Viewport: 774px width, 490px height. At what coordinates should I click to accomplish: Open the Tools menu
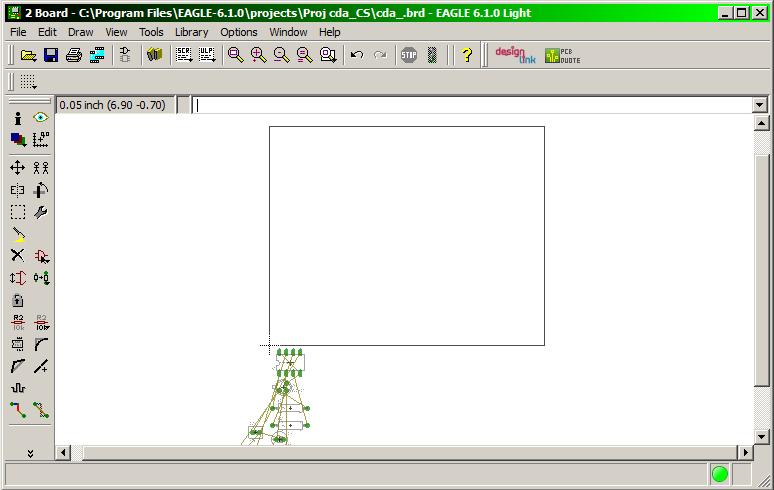pos(151,32)
